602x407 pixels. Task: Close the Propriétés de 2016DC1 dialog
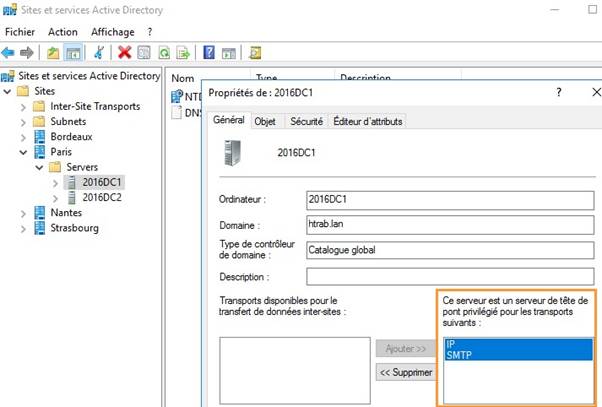pyautogui.click(x=596, y=92)
